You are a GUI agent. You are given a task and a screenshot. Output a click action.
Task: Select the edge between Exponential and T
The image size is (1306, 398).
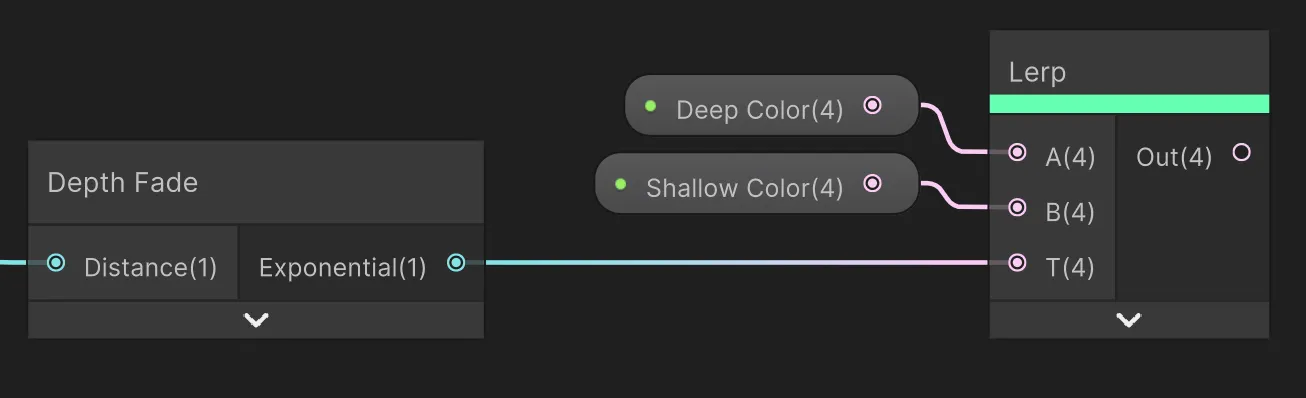[736, 263]
